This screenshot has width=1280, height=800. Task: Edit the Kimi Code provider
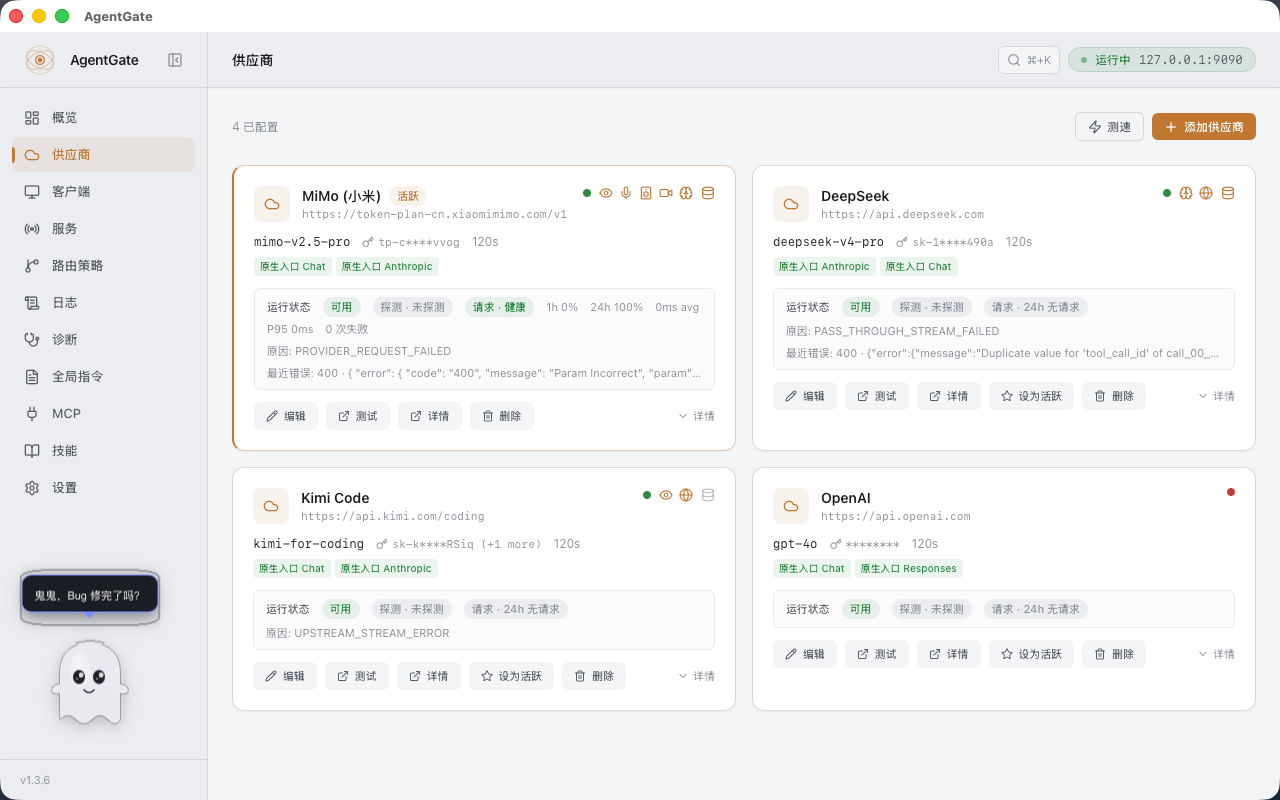pyautogui.click(x=285, y=676)
